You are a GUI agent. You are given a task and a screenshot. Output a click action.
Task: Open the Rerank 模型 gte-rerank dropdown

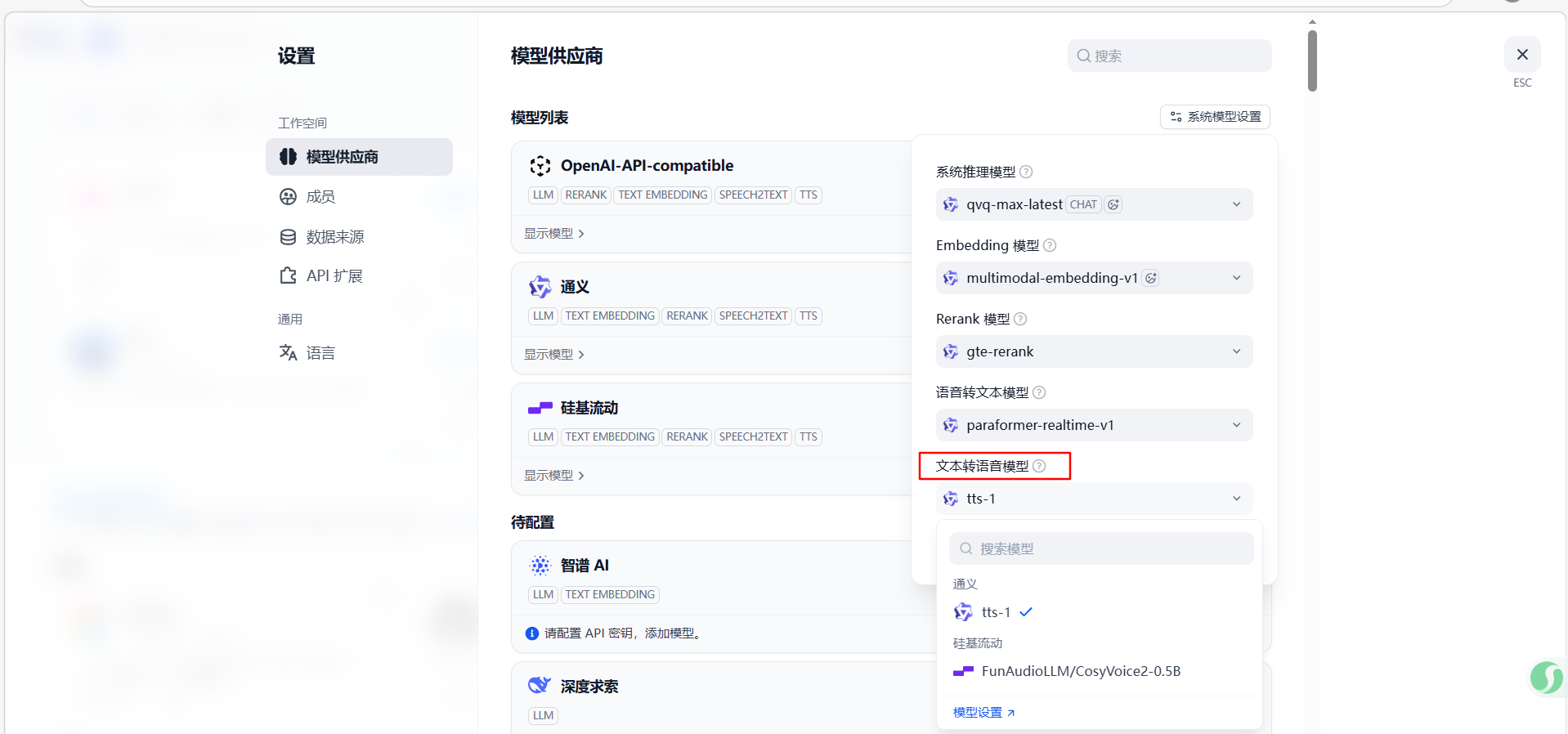tap(1094, 351)
